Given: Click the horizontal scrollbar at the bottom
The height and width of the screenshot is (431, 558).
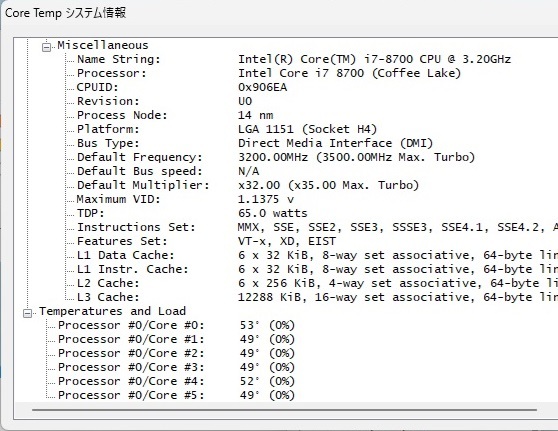Looking at the screenshot, I should point(284,410).
